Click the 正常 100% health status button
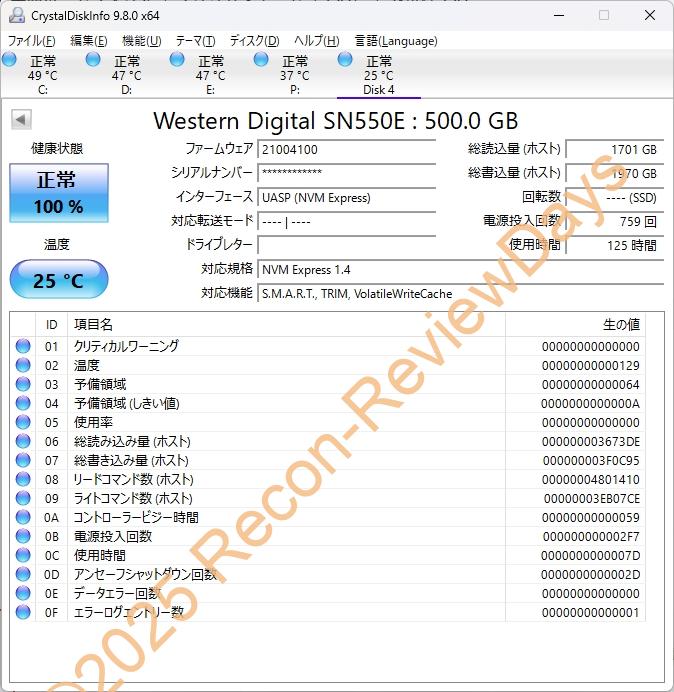The image size is (674, 692). [59, 193]
